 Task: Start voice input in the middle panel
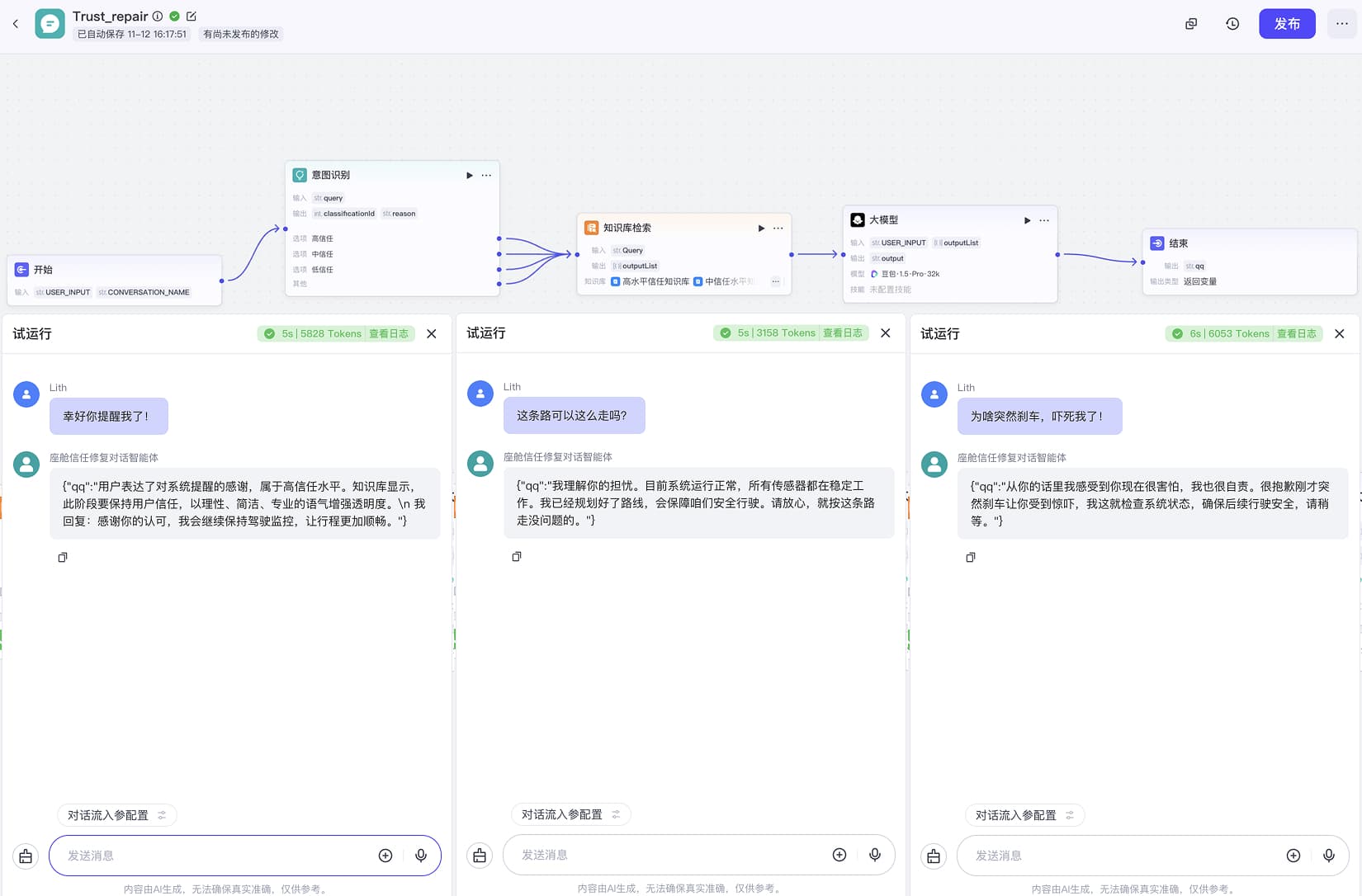tap(875, 855)
